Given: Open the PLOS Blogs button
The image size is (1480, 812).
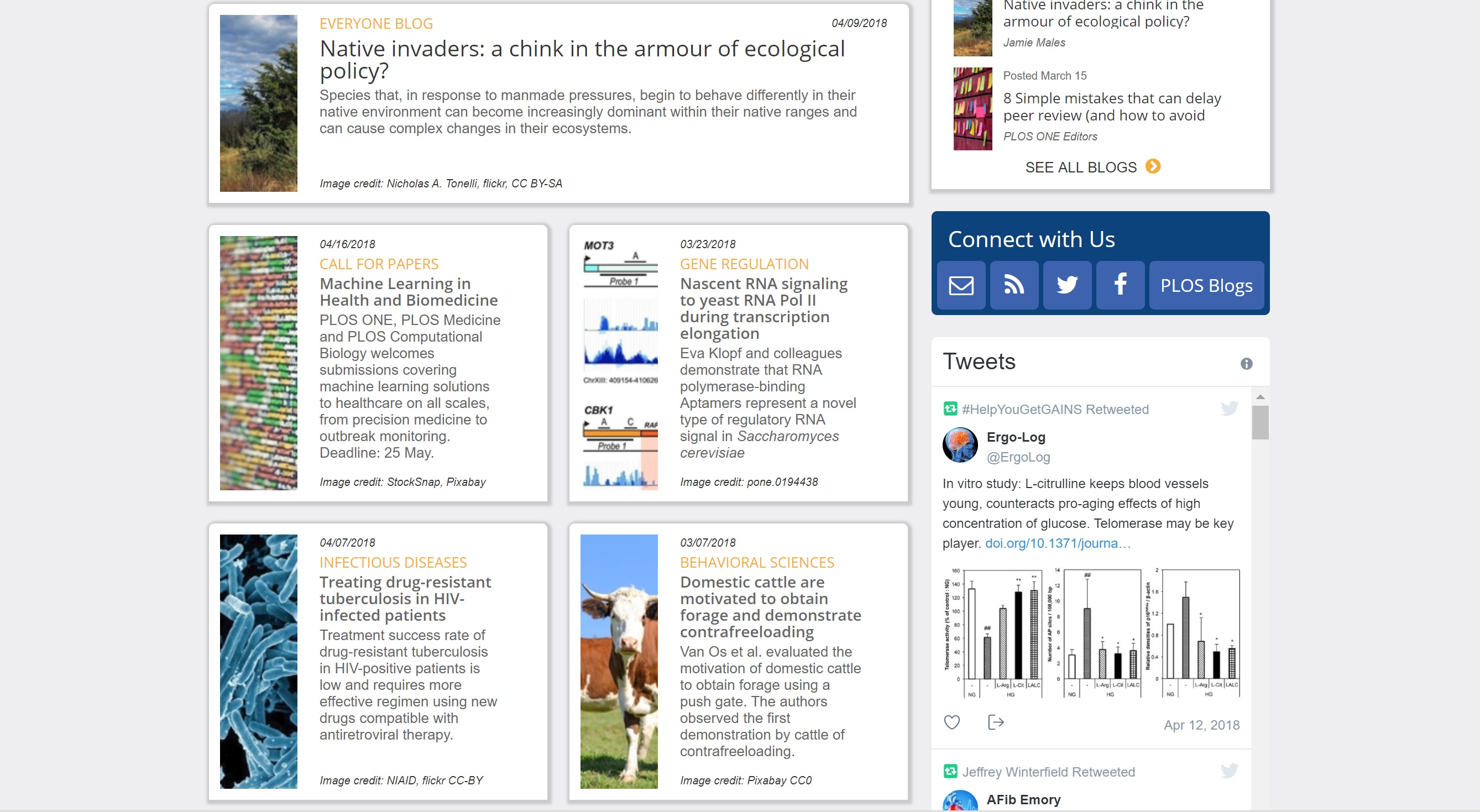Looking at the screenshot, I should pos(1206,285).
